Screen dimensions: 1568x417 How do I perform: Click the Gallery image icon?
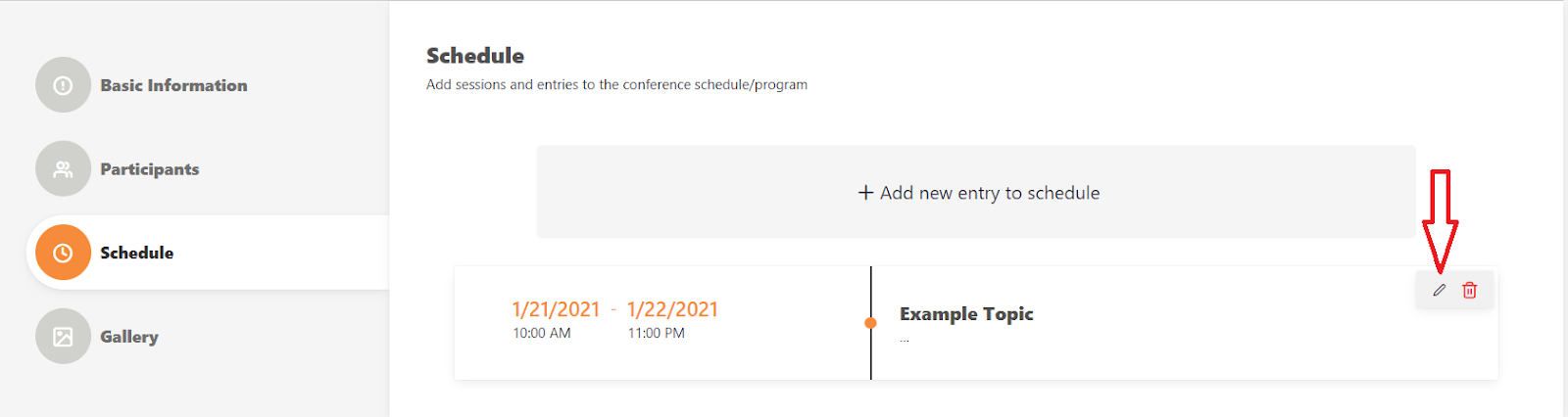coord(63,337)
